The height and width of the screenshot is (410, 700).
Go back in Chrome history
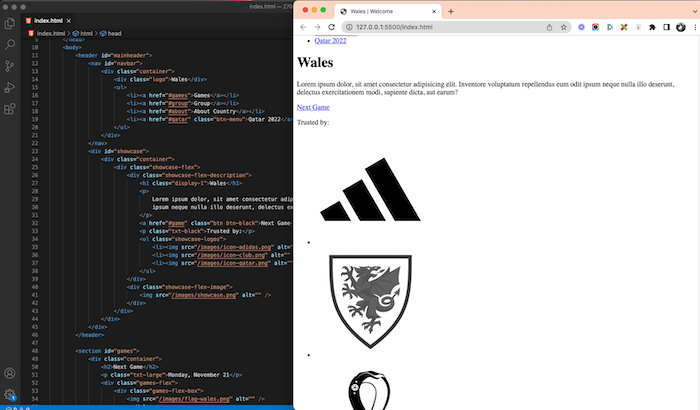coord(303,27)
